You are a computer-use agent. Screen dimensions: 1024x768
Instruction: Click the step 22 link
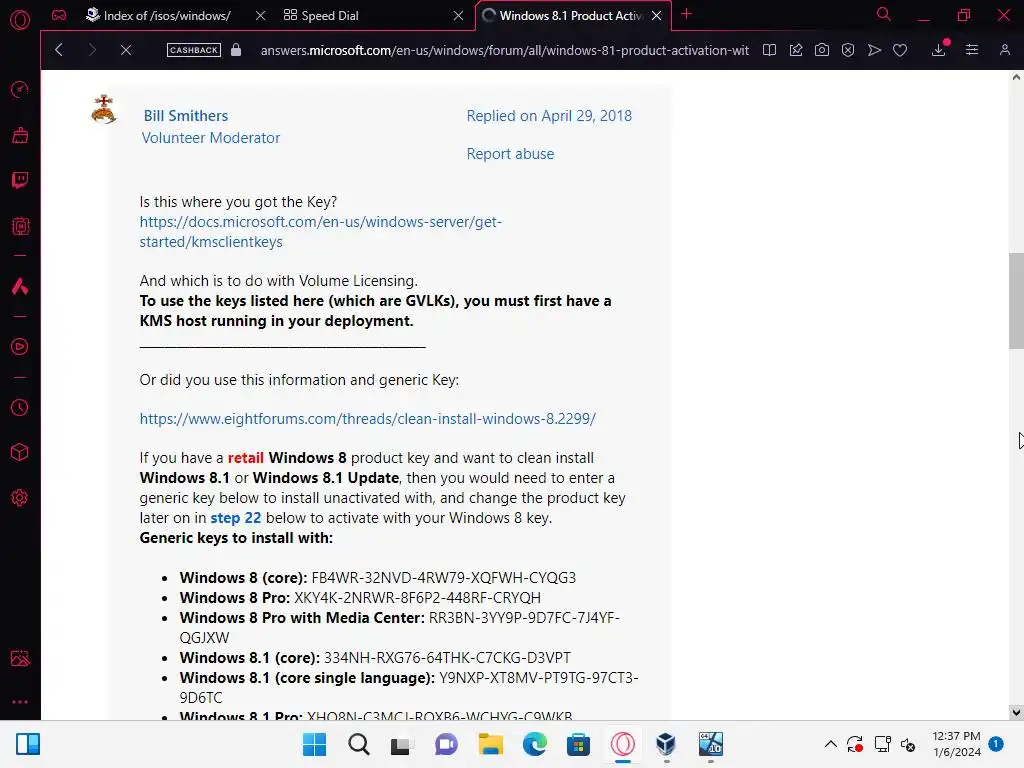point(236,518)
